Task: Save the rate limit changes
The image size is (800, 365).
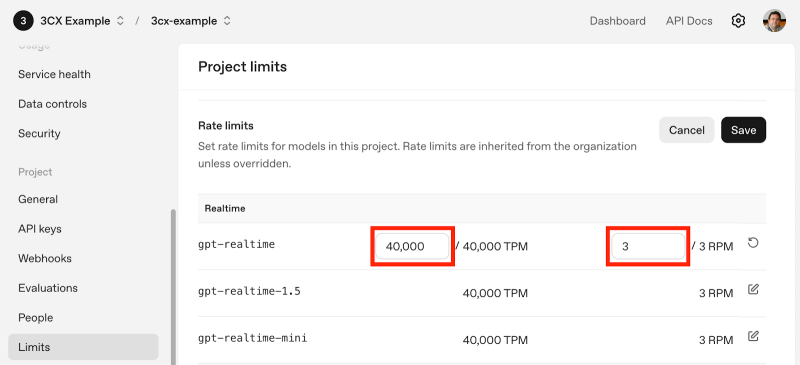Action: 743,130
